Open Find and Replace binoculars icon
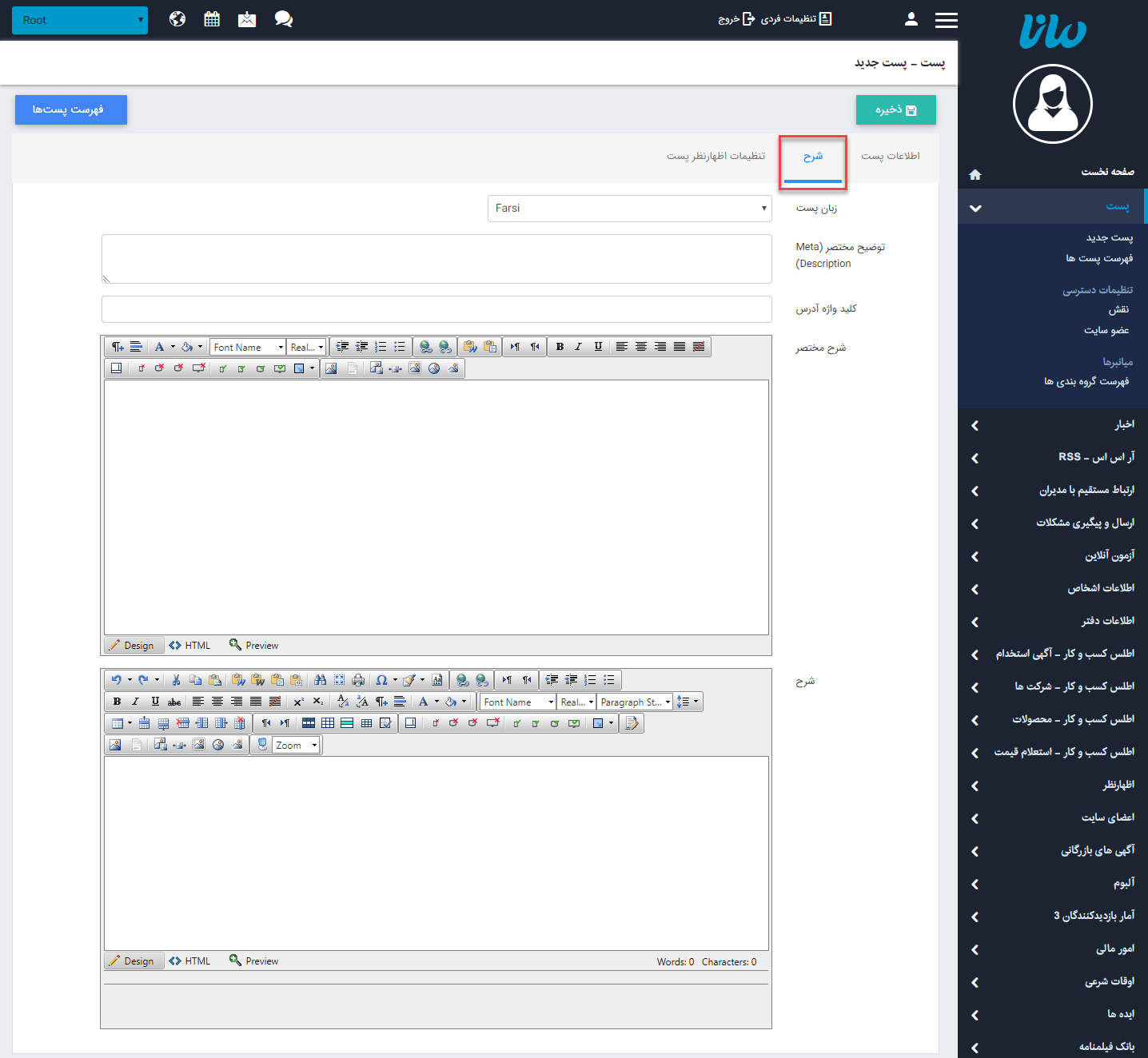The image size is (1148, 1058). click(x=320, y=680)
